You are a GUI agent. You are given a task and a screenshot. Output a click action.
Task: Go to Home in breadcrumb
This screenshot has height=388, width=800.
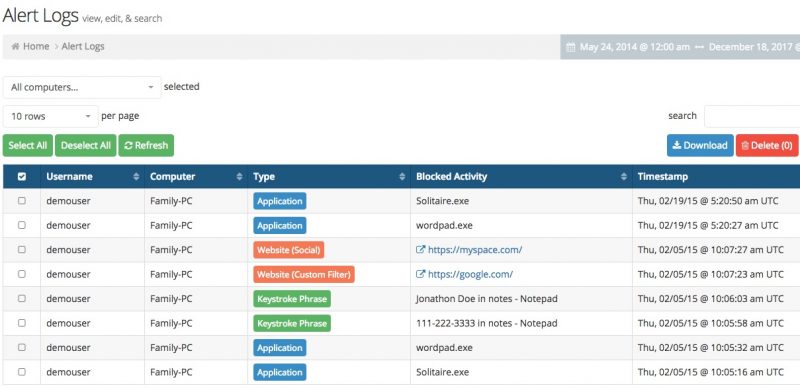(x=36, y=46)
